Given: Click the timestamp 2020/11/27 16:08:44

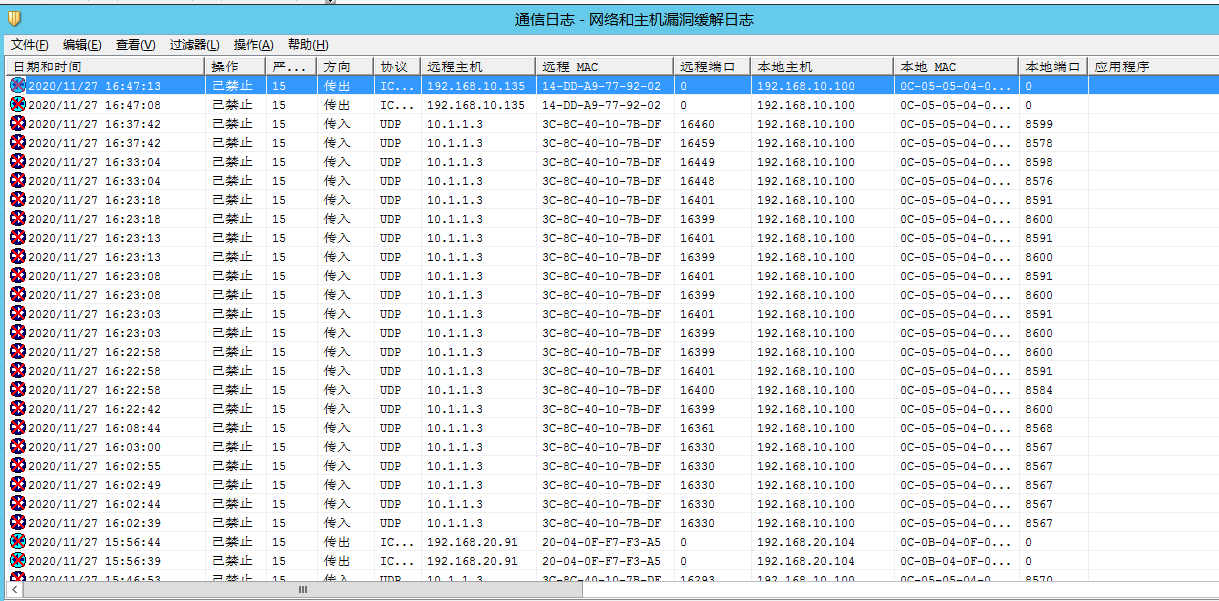Looking at the screenshot, I should click(x=94, y=428).
